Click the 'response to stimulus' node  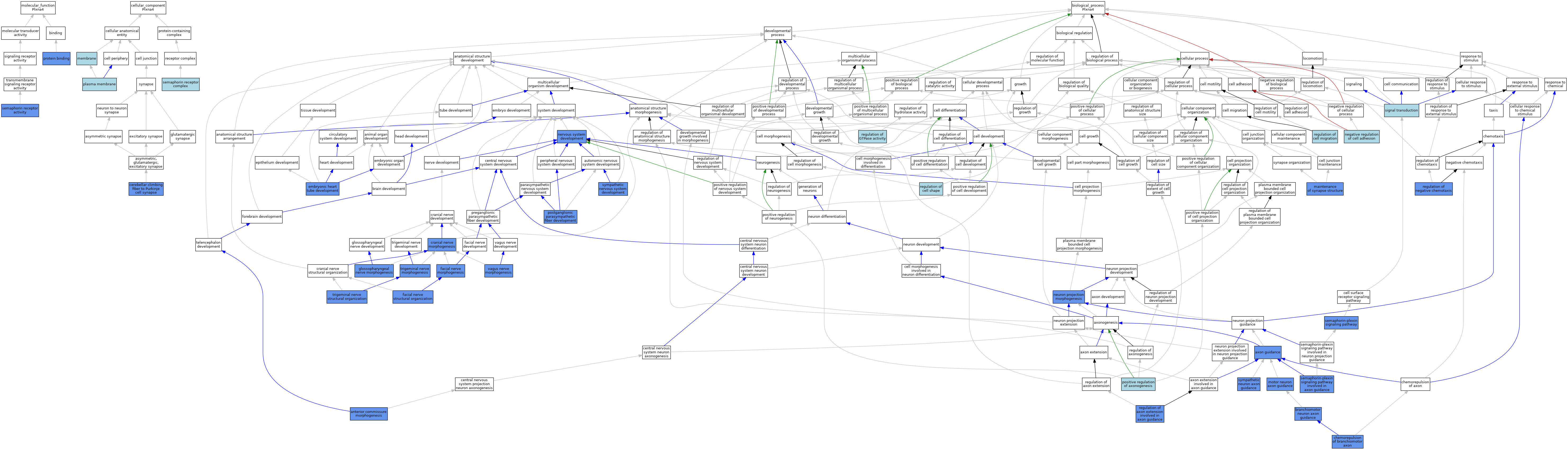[1471, 59]
